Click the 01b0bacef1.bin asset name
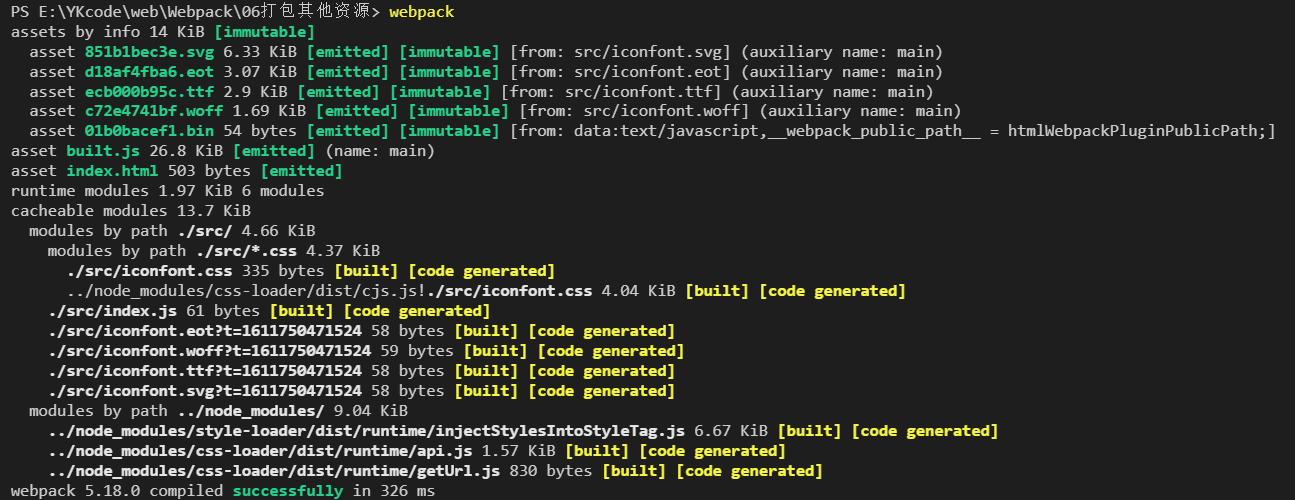This screenshot has width=1295, height=500. (x=150, y=131)
